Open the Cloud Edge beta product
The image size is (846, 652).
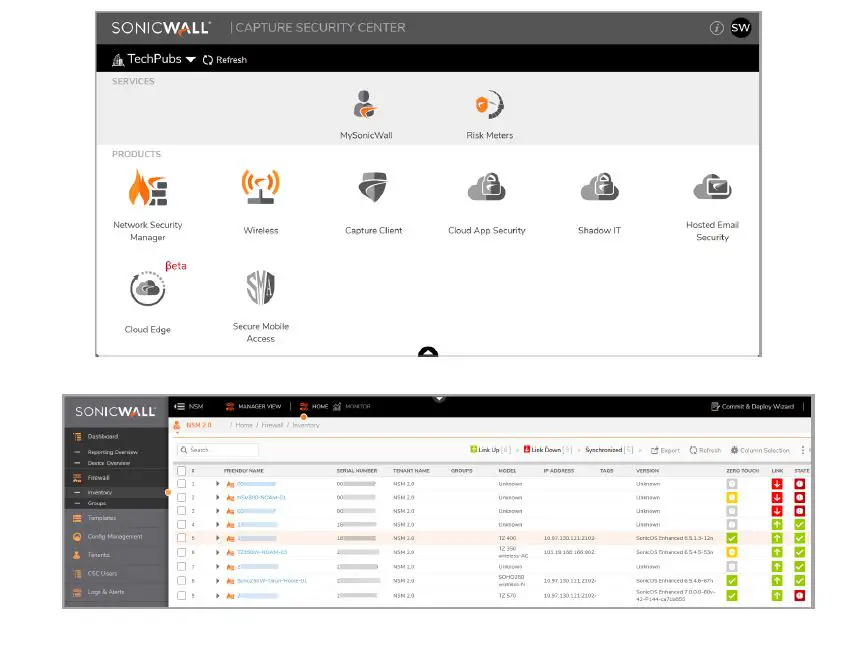(147, 288)
